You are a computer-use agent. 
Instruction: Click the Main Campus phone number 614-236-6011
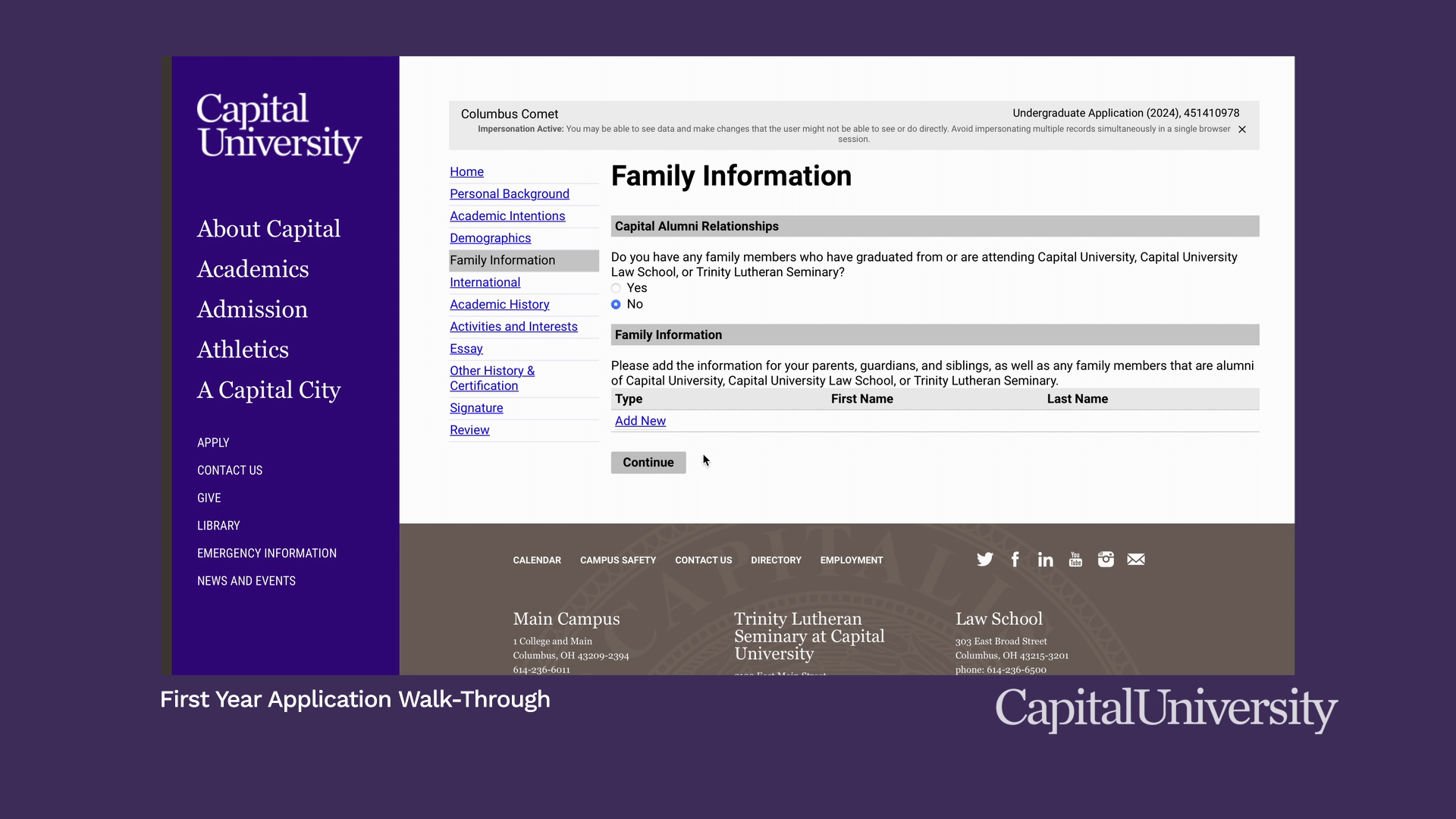(x=541, y=670)
